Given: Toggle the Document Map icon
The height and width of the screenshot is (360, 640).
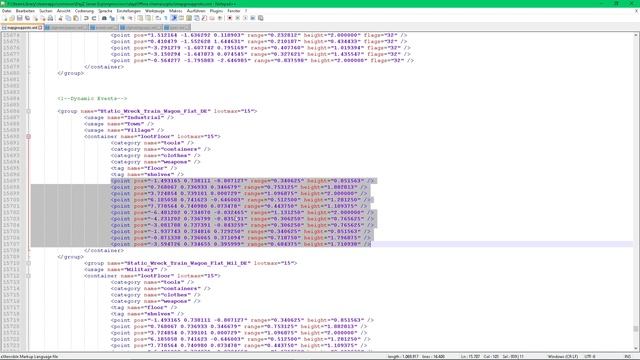Looking at the screenshot, I should pos(189,18).
